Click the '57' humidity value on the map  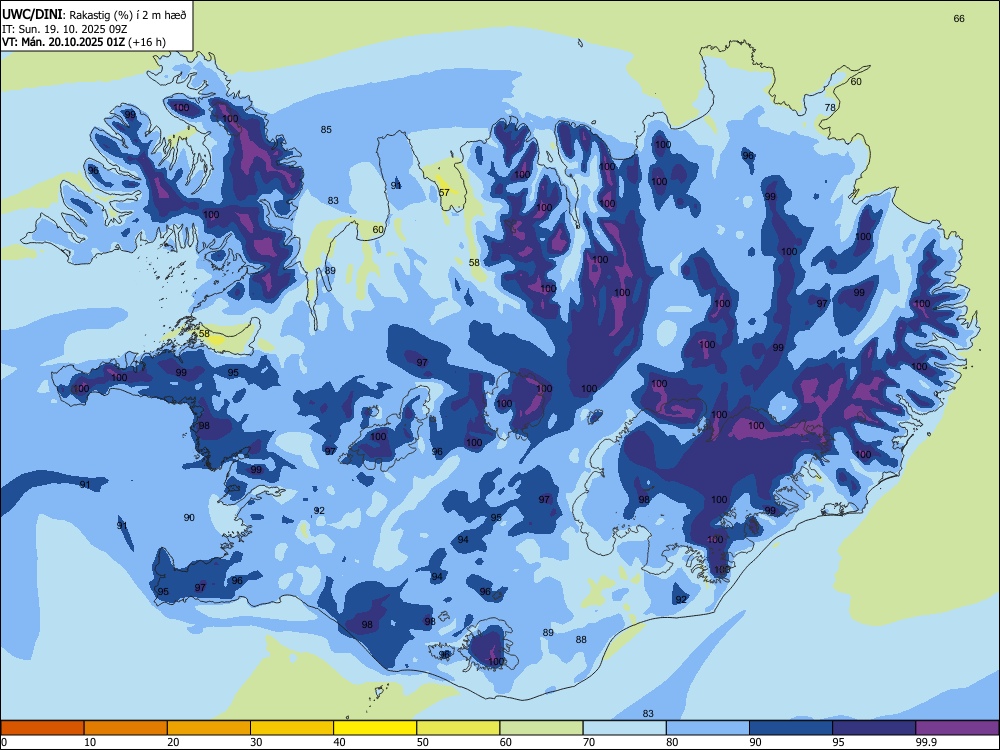(444, 192)
